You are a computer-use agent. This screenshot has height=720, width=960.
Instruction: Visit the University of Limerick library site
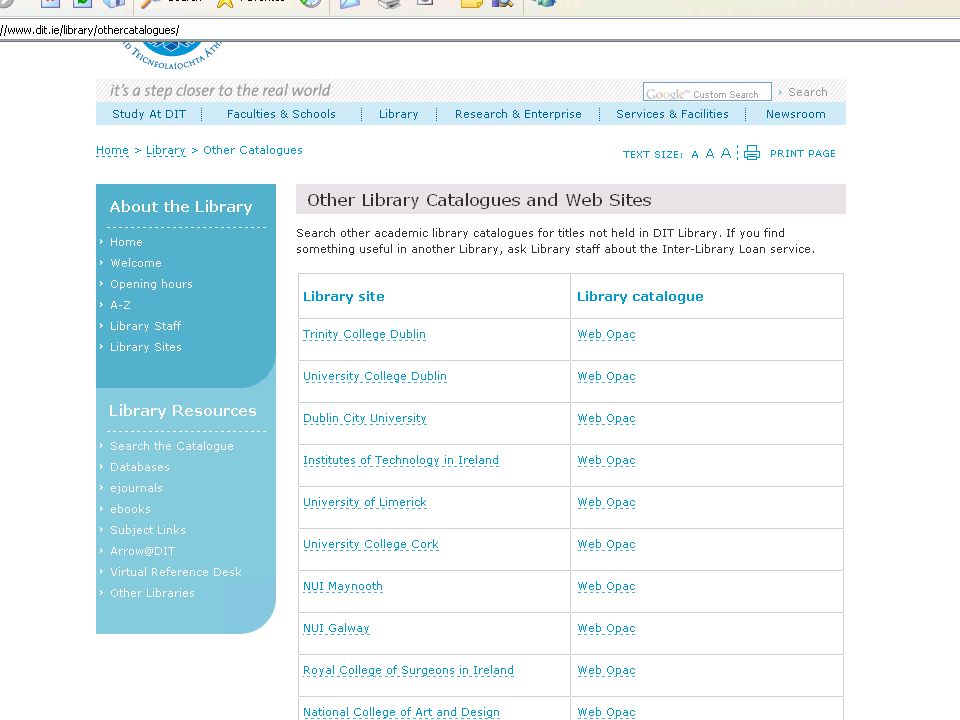[x=364, y=502]
